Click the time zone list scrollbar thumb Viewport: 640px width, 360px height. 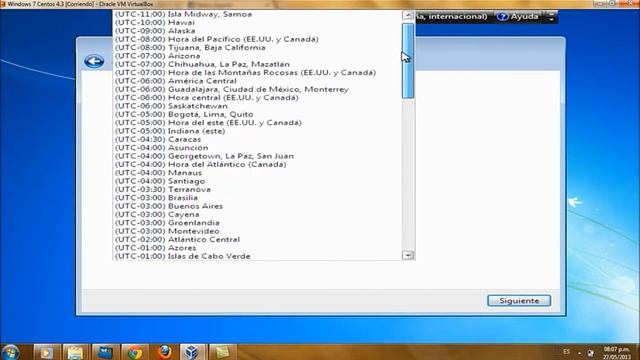click(x=408, y=61)
